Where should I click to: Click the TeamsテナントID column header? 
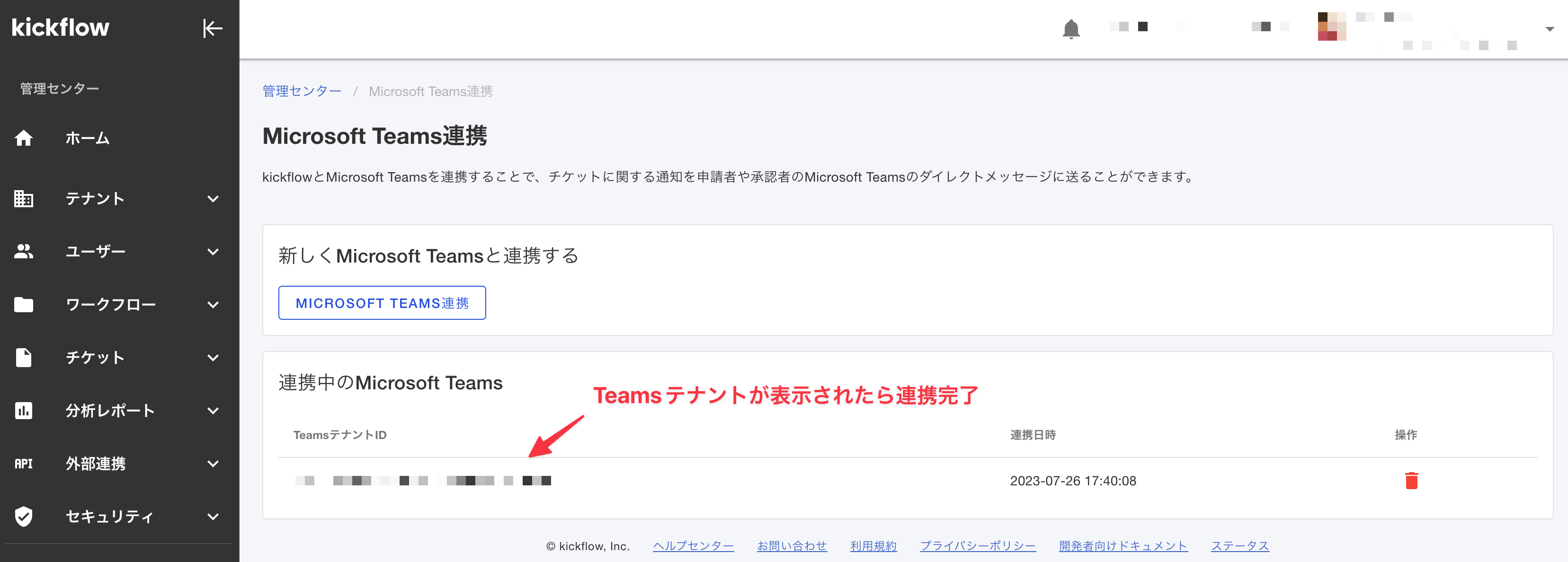[x=339, y=435]
